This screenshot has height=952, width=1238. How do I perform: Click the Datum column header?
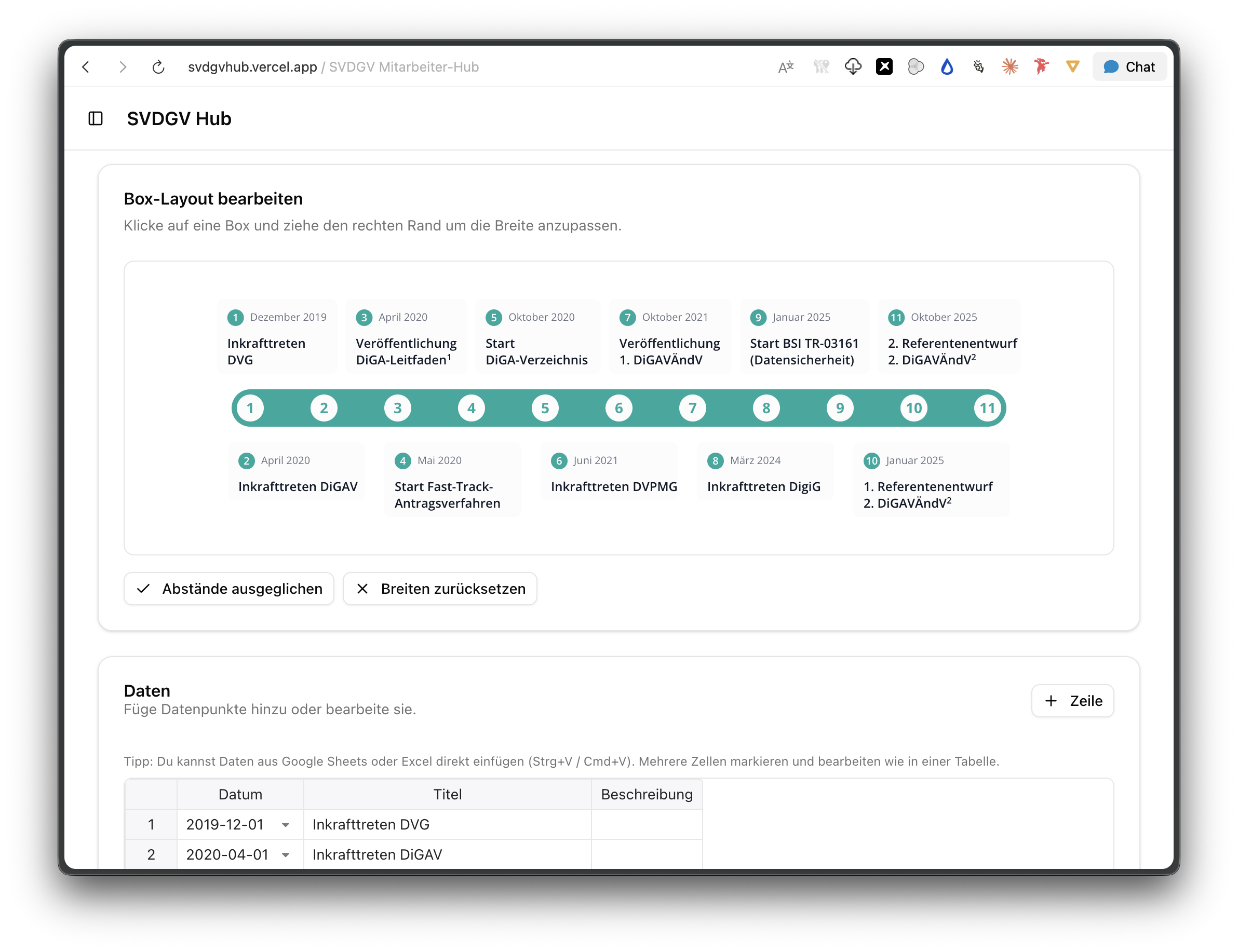click(x=240, y=795)
